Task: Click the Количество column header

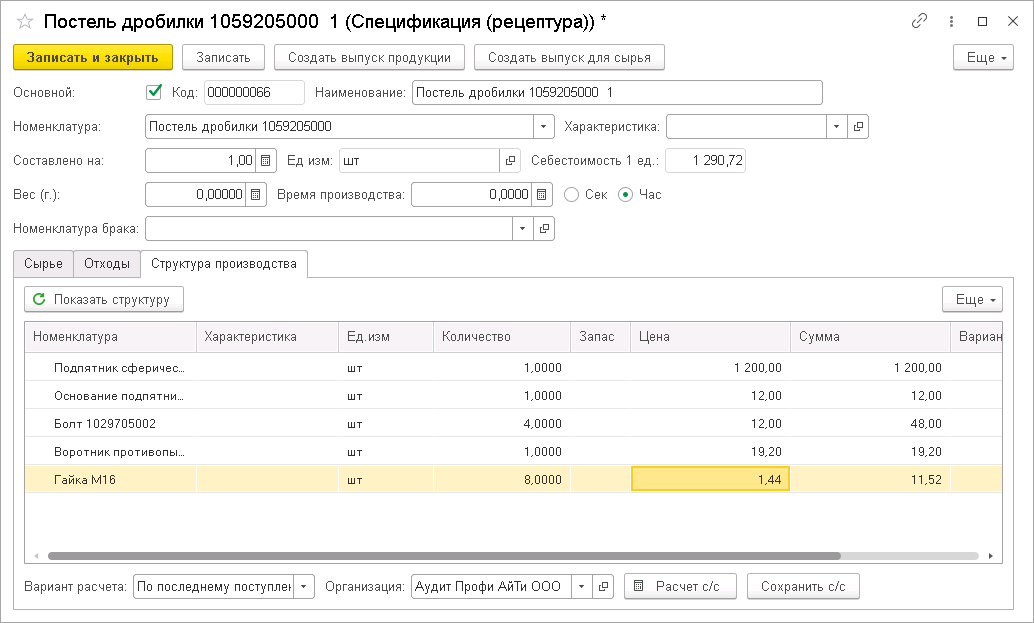Action: [502, 336]
